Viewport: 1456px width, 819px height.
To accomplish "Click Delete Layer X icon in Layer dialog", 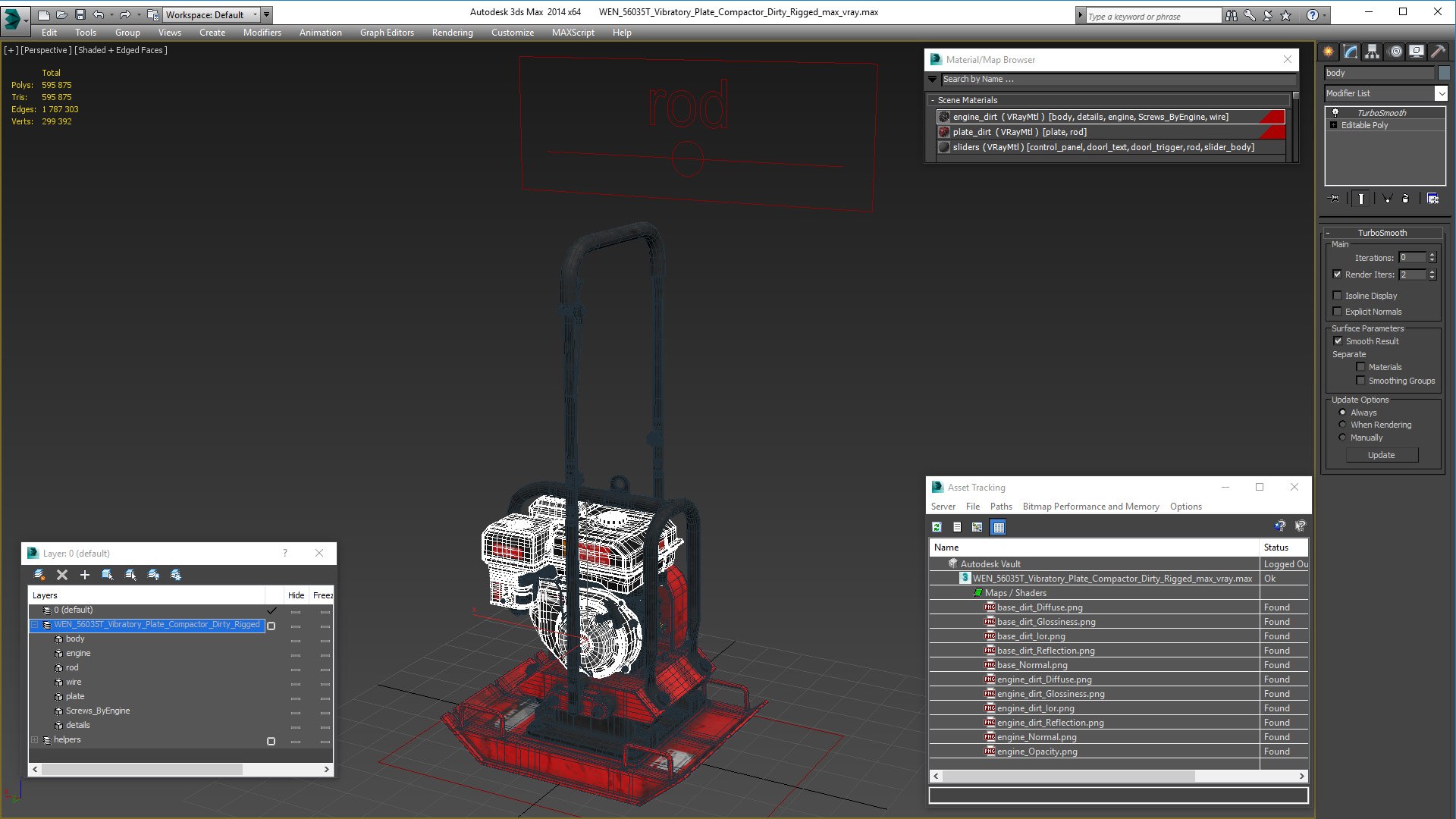I will tap(62, 575).
